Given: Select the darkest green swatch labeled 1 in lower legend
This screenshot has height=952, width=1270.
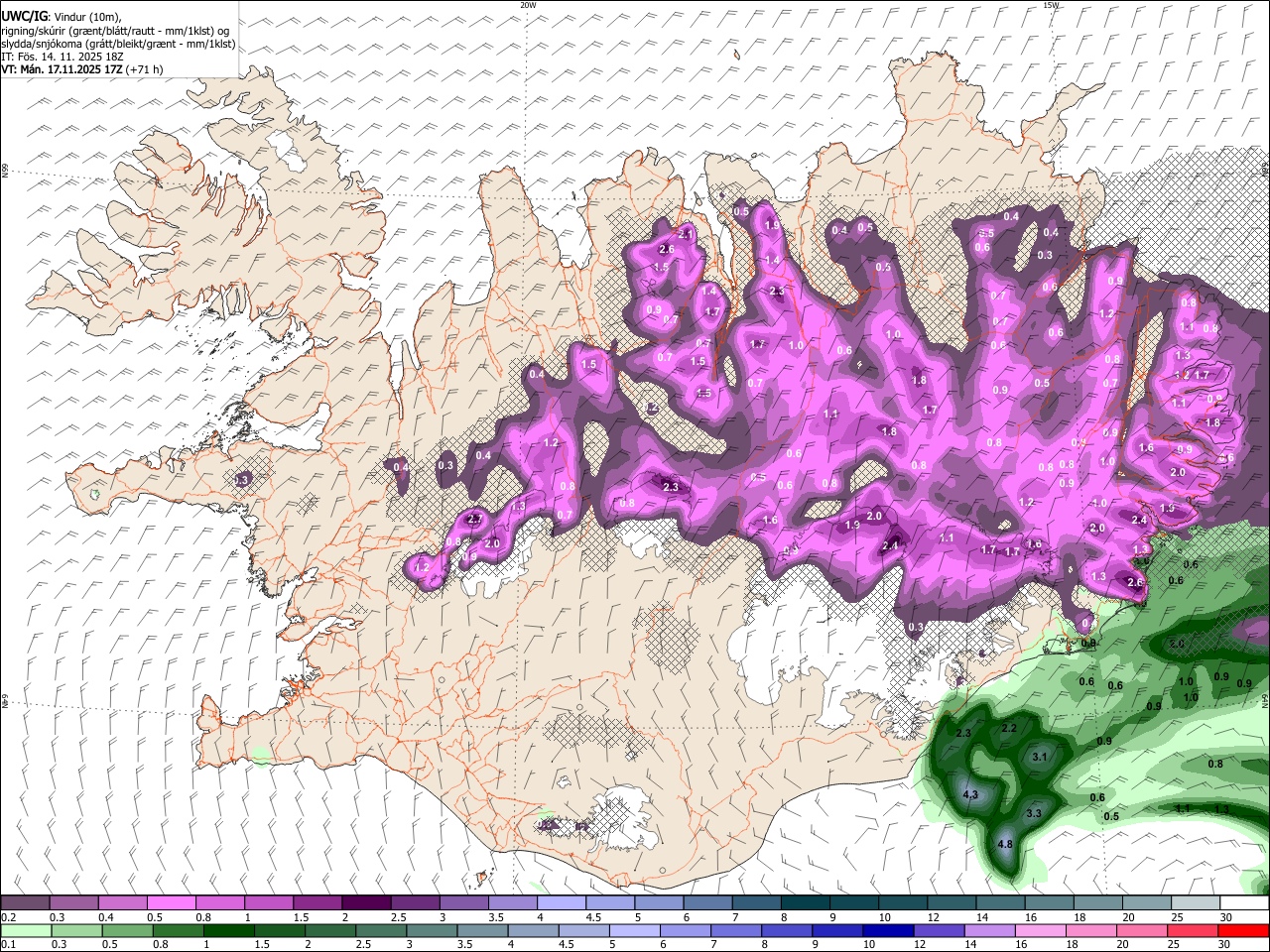Looking at the screenshot, I should point(228,930).
